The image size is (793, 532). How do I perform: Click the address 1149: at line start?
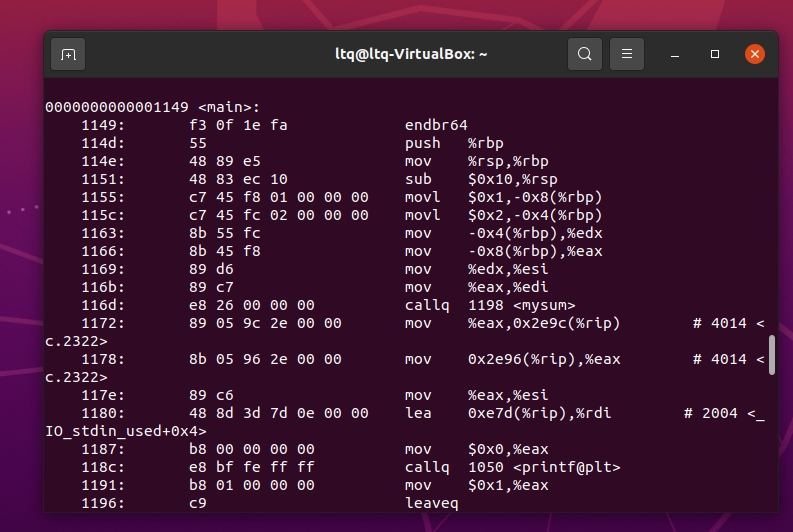coord(103,125)
